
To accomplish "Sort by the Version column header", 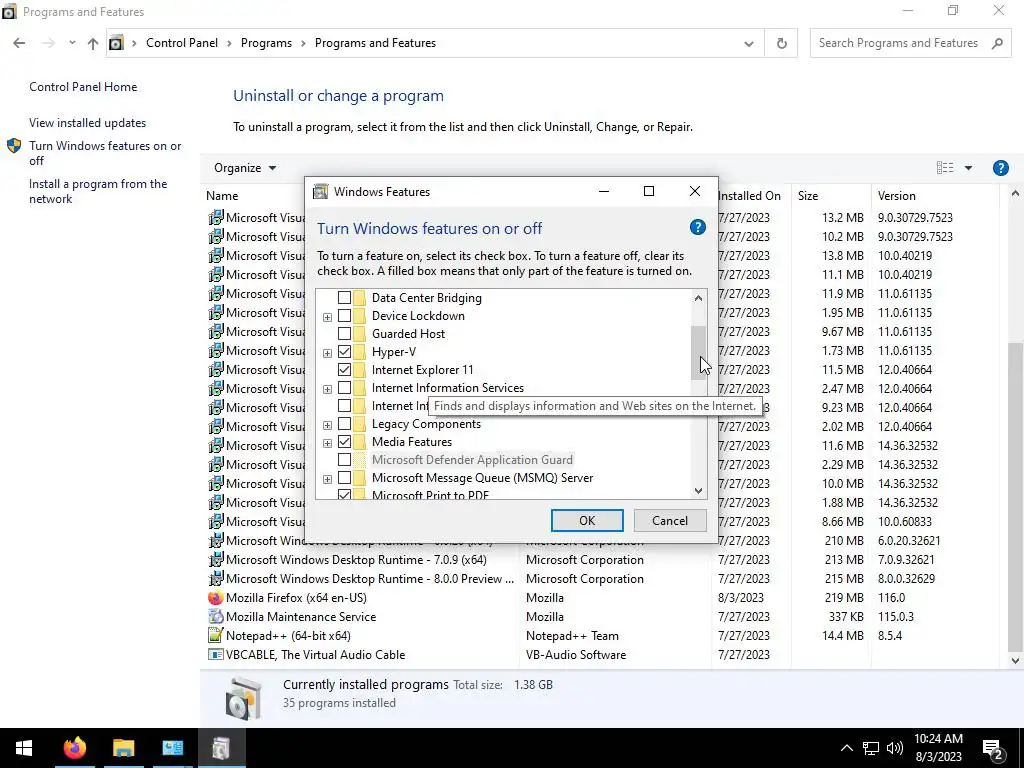I will point(896,196).
